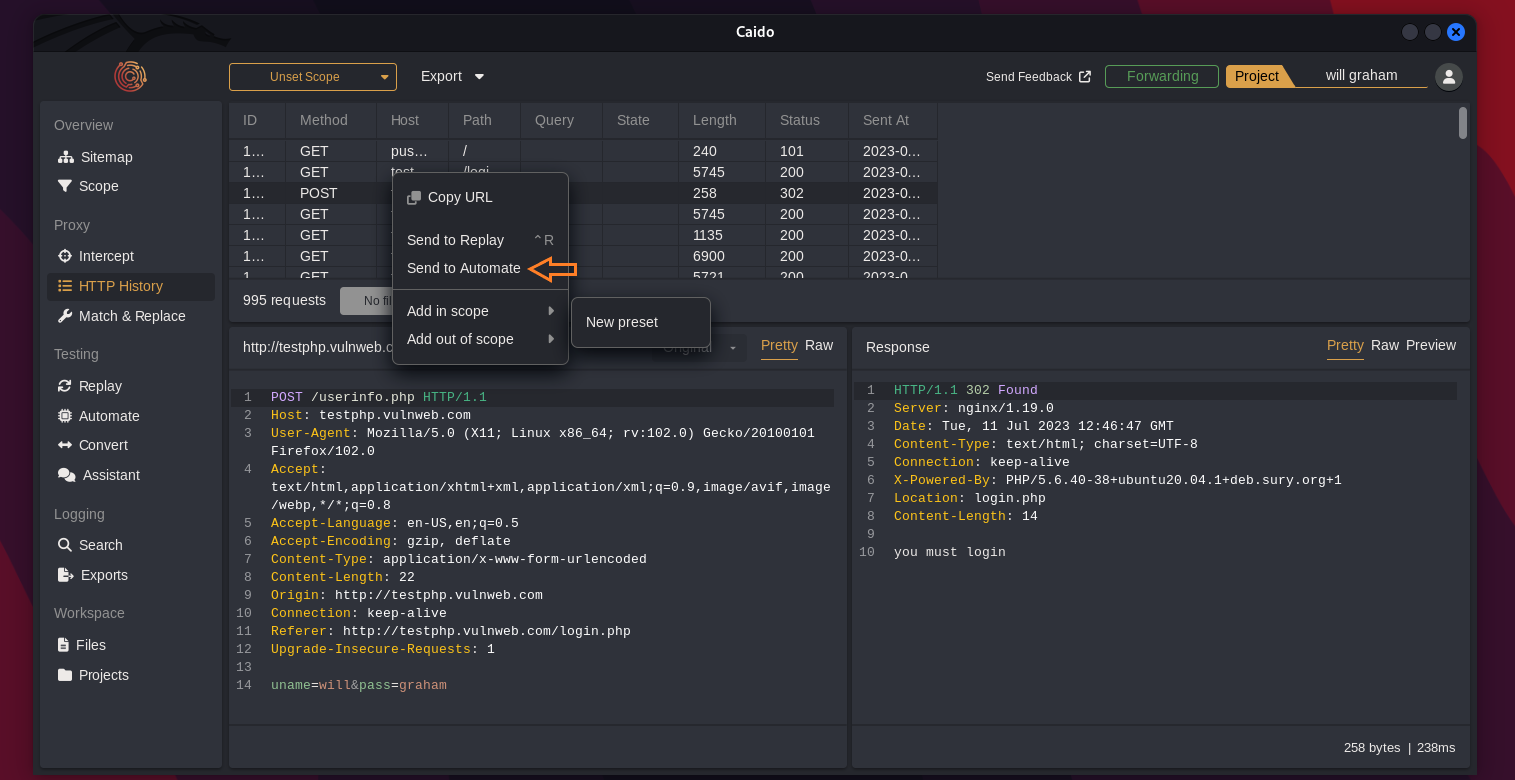Screen dimensions: 1515x780
Task: Click the Scope funnel icon in sidebar
Action: (x=65, y=186)
